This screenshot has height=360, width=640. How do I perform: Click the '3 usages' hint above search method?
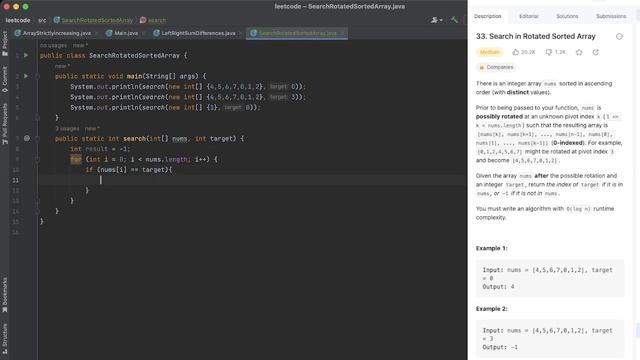(67, 128)
